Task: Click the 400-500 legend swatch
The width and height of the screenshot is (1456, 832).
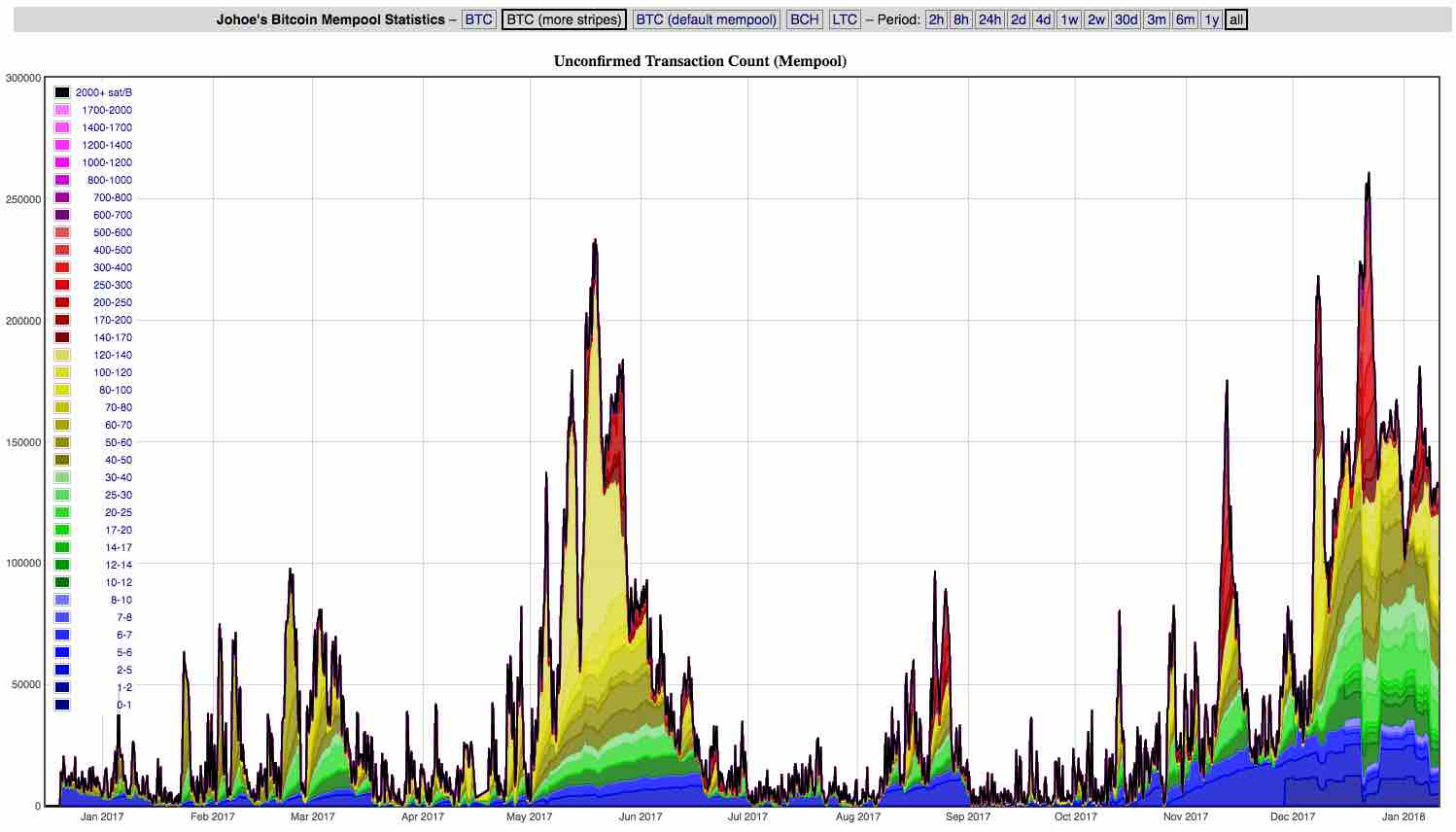Action: tap(62, 250)
